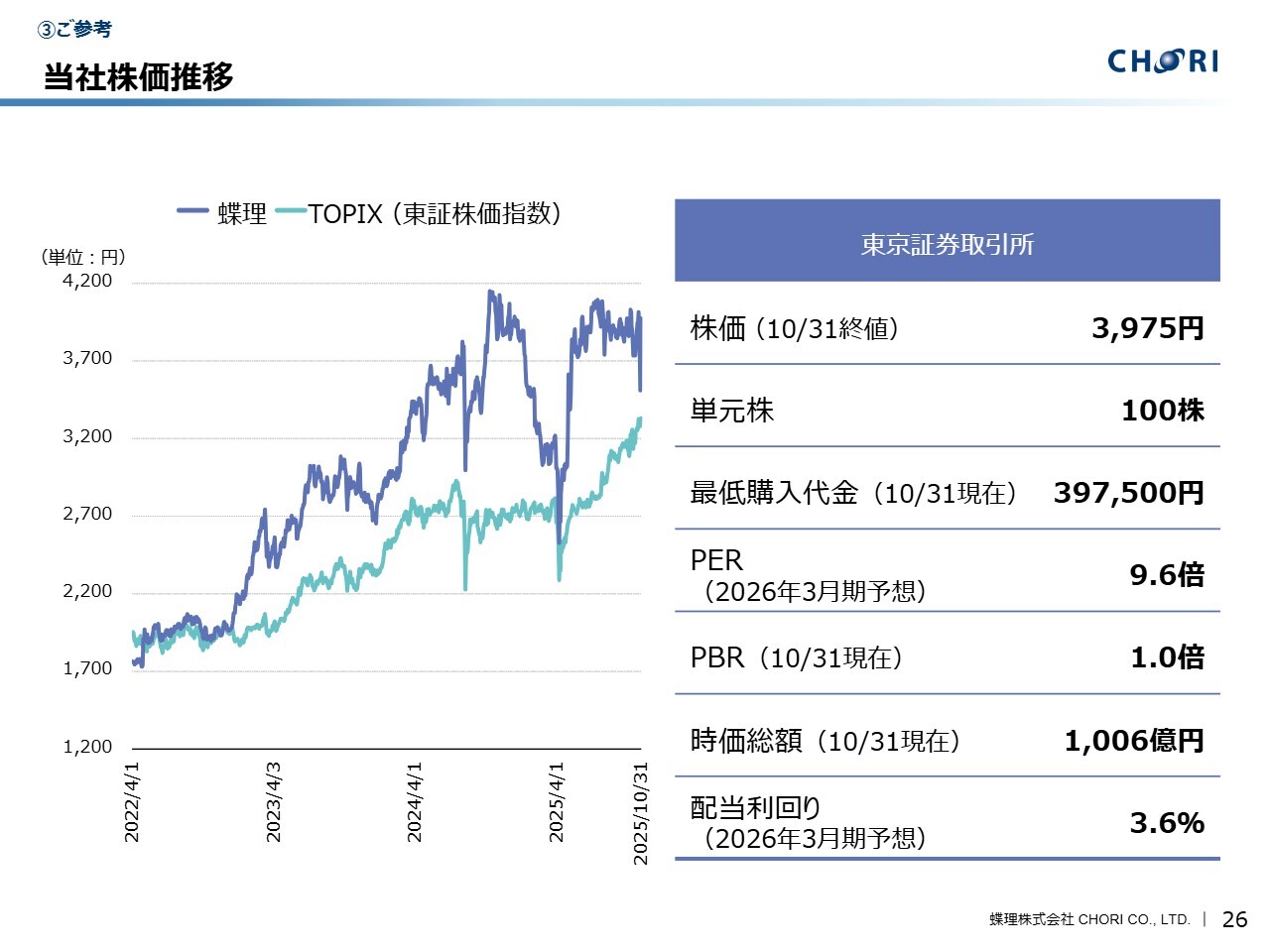Screen dimensions: 1270x952
Task: Click the 蝶理株式会社 CHORI CO., LTD. footer text
Action: tap(1088, 919)
